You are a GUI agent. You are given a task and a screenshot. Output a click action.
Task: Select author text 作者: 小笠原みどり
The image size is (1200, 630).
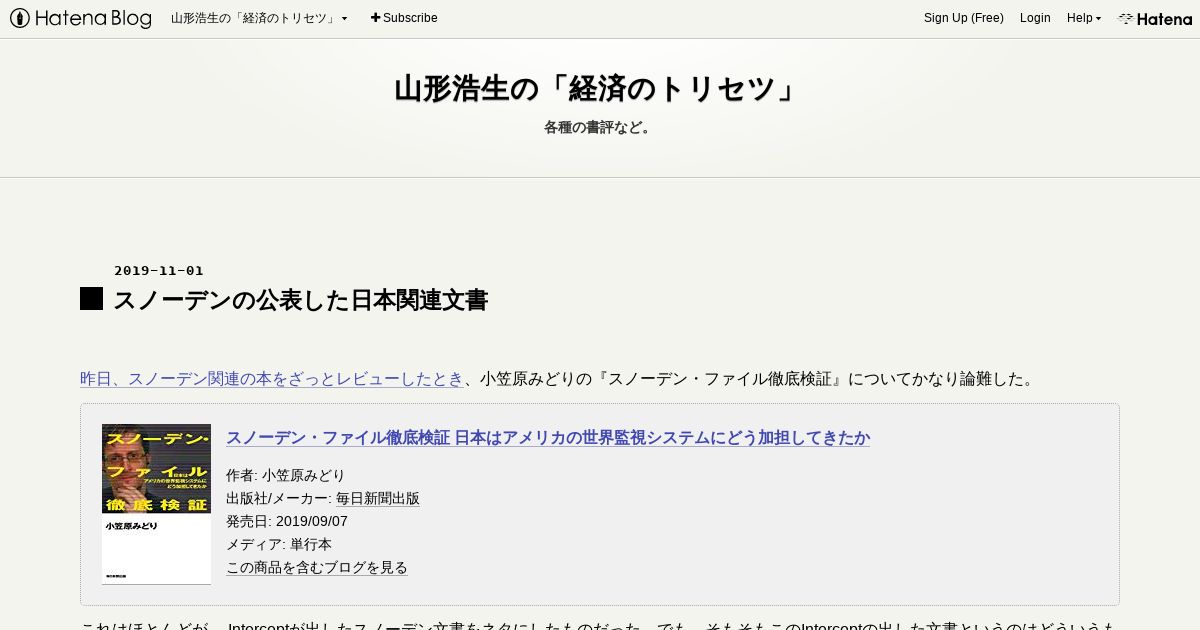(x=286, y=475)
